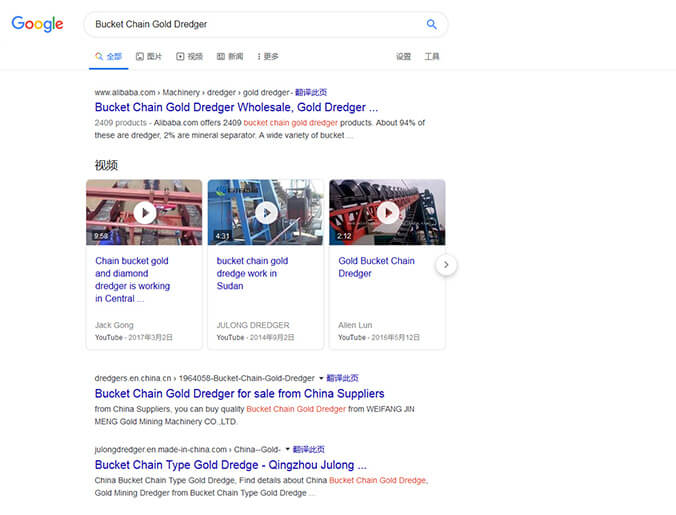676x515 pixels.
Task: Click 翻译此页 link next to alibaba.com result
Action: 311,92
